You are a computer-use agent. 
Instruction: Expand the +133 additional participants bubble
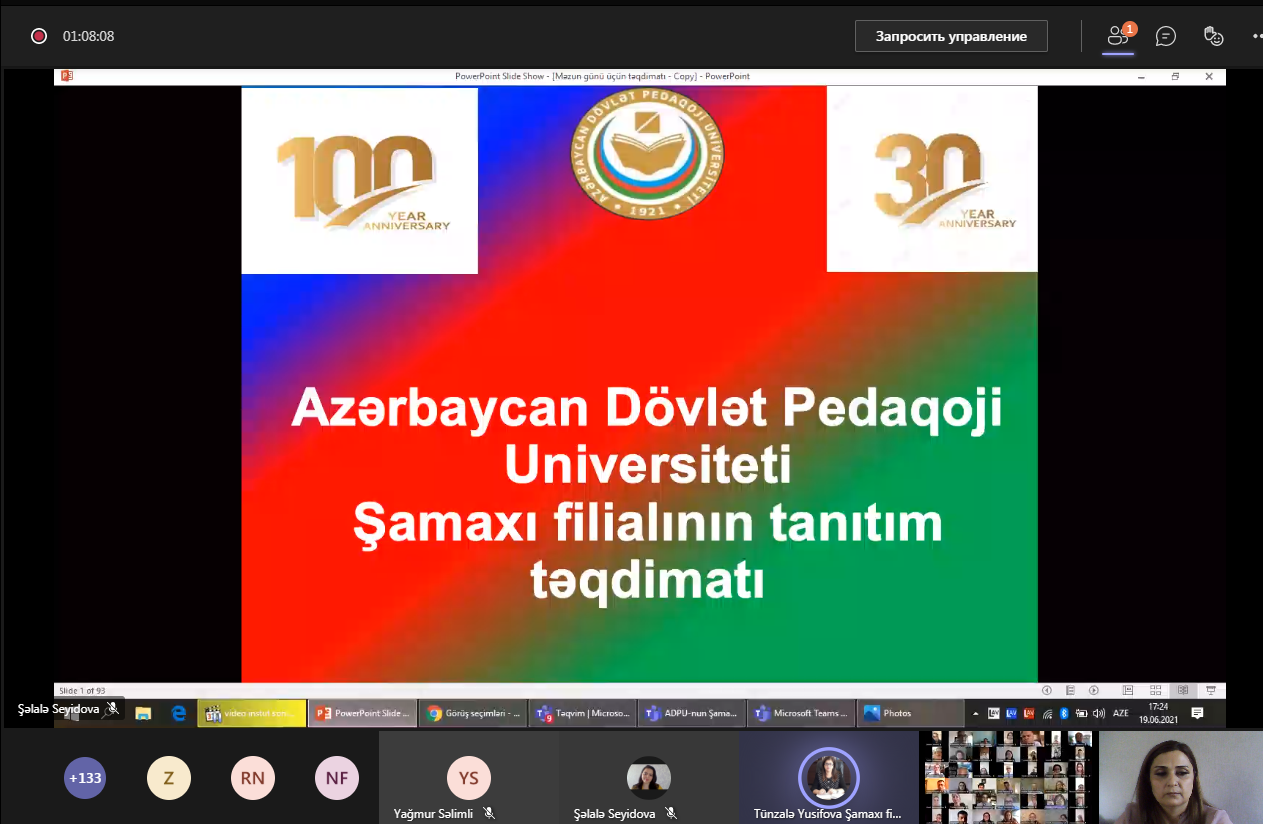point(85,778)
